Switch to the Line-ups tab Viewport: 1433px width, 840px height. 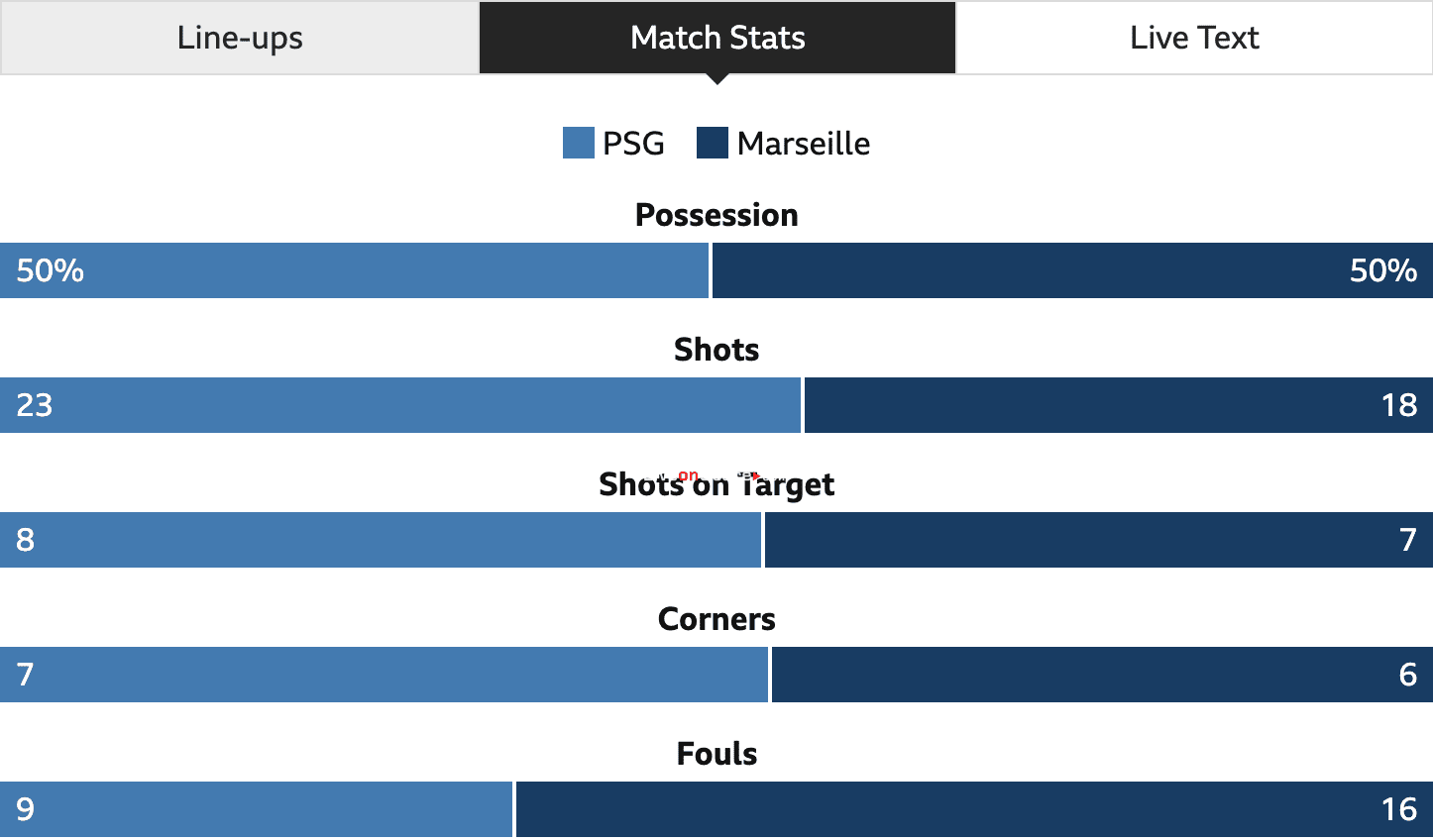click(240, 38)
